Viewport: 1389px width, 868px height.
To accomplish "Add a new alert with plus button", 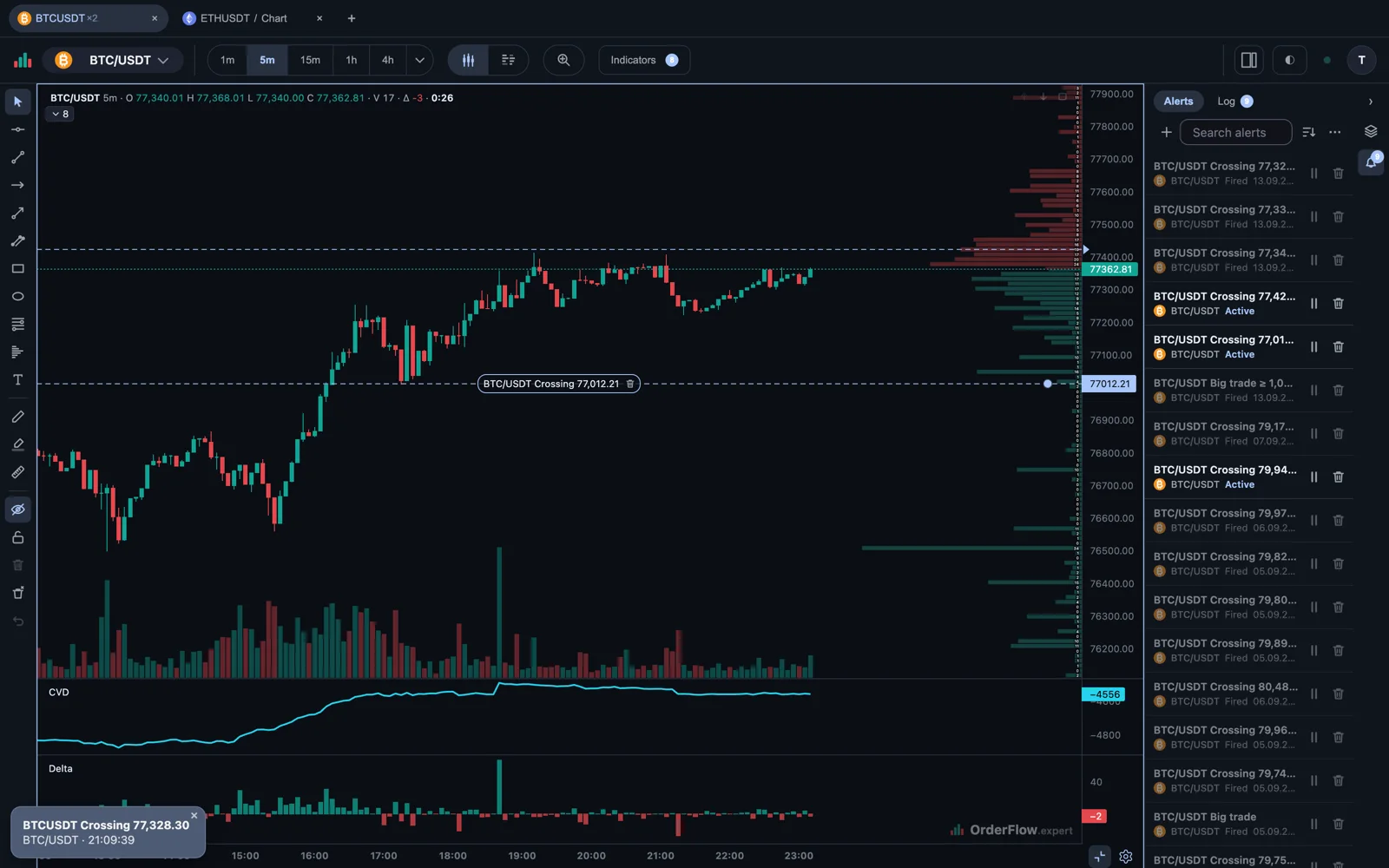I will (x=1166, y=132).
